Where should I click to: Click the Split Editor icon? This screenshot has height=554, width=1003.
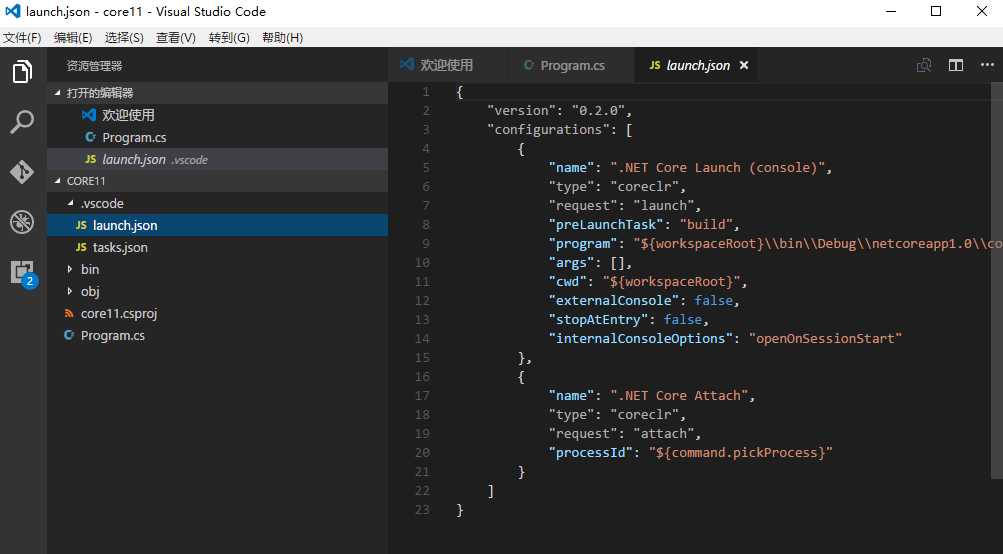pos(956,65)
